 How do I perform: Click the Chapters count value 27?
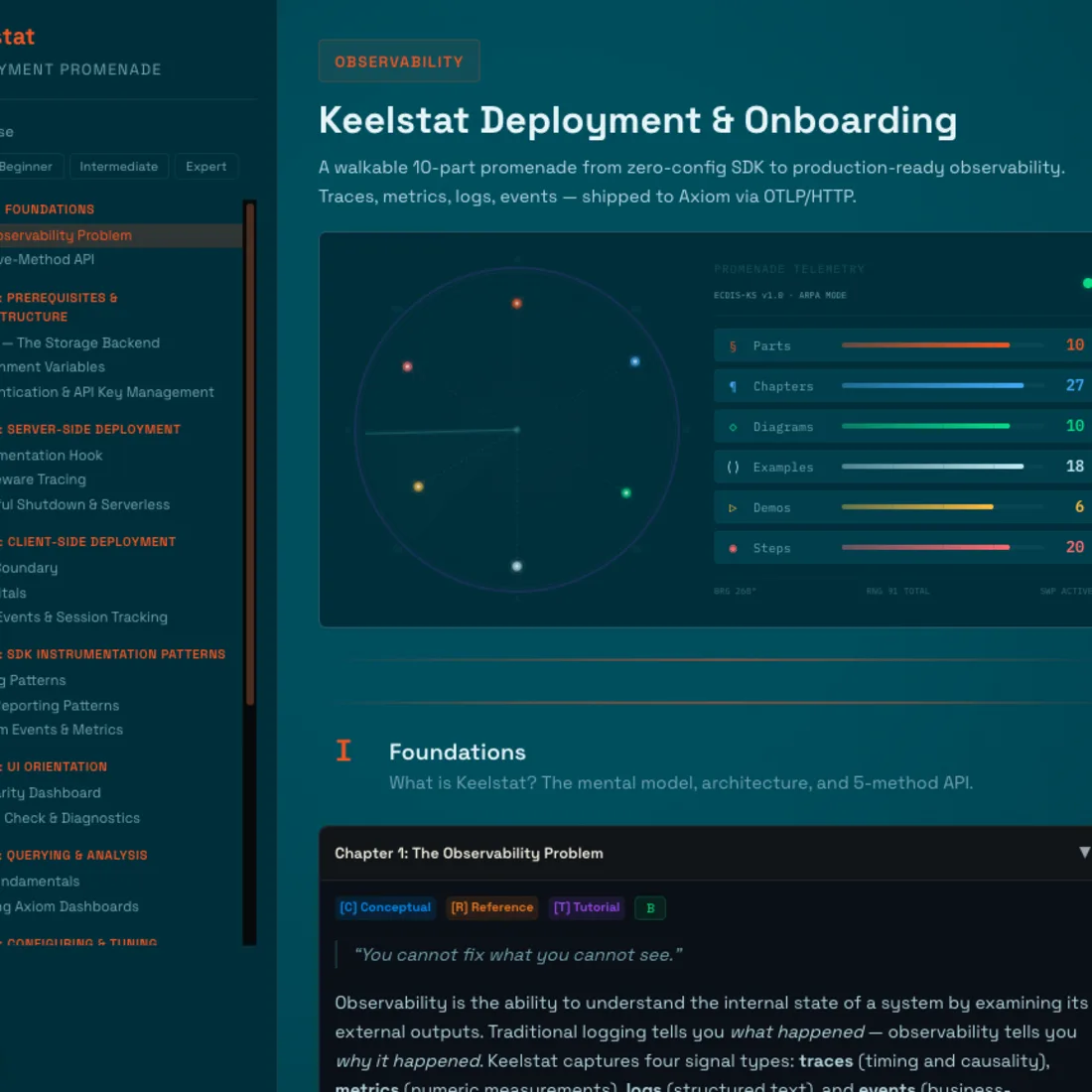tap(1074, 385)
